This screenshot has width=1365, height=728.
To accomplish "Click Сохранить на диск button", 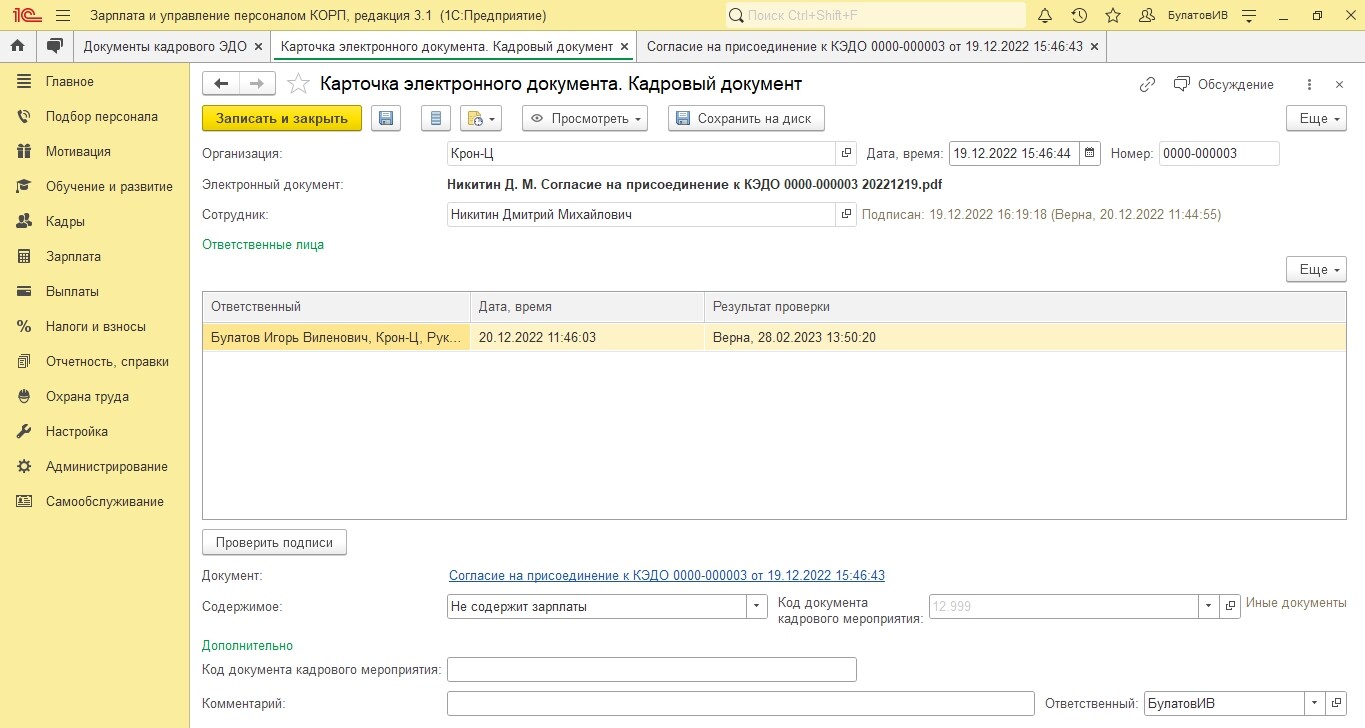I will coord(746,118).
